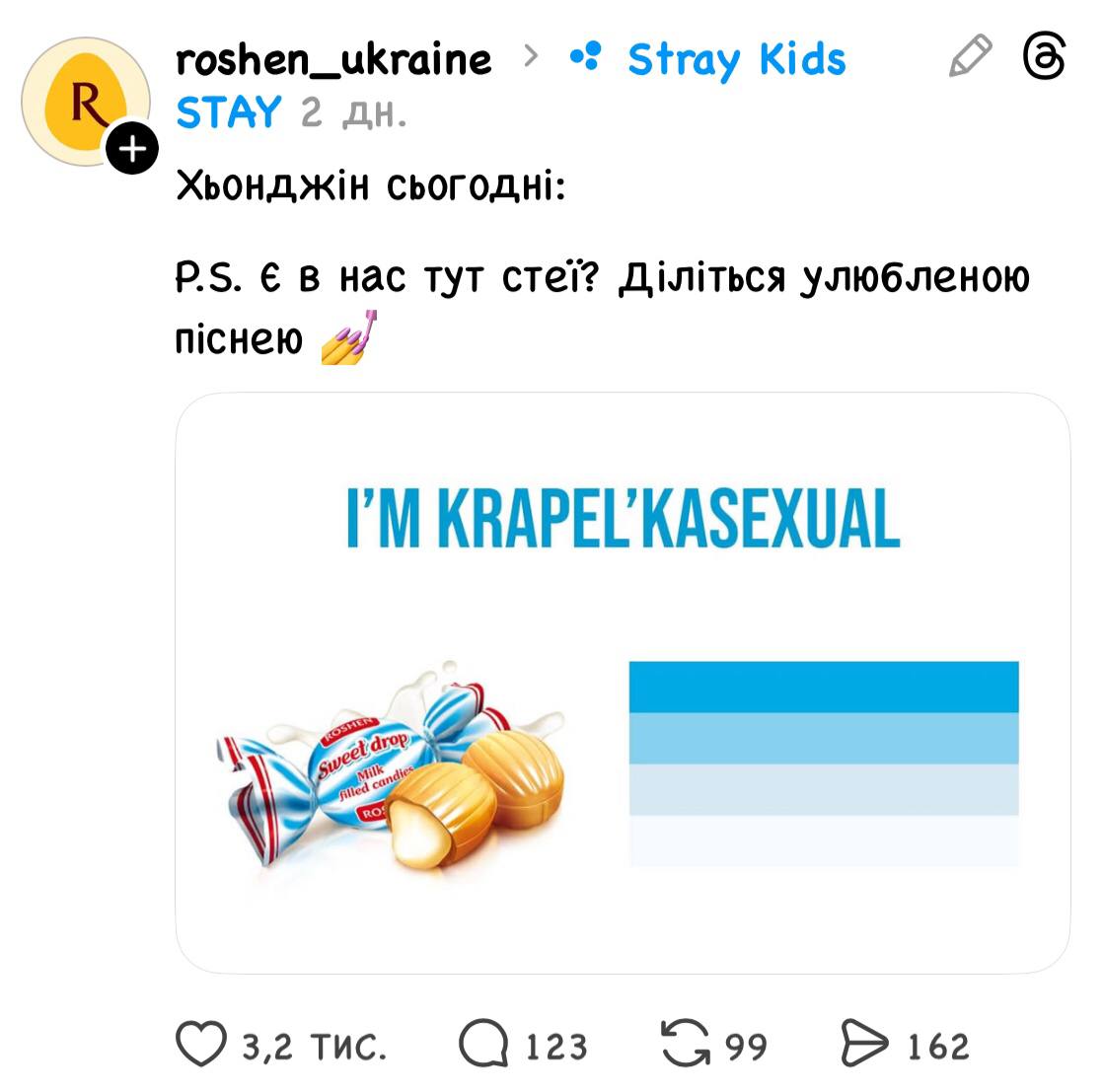Click the "2 дн." post timestamp
Image resolution: width=1104 pixels, height=1092 pixels.
click(353, 113)
